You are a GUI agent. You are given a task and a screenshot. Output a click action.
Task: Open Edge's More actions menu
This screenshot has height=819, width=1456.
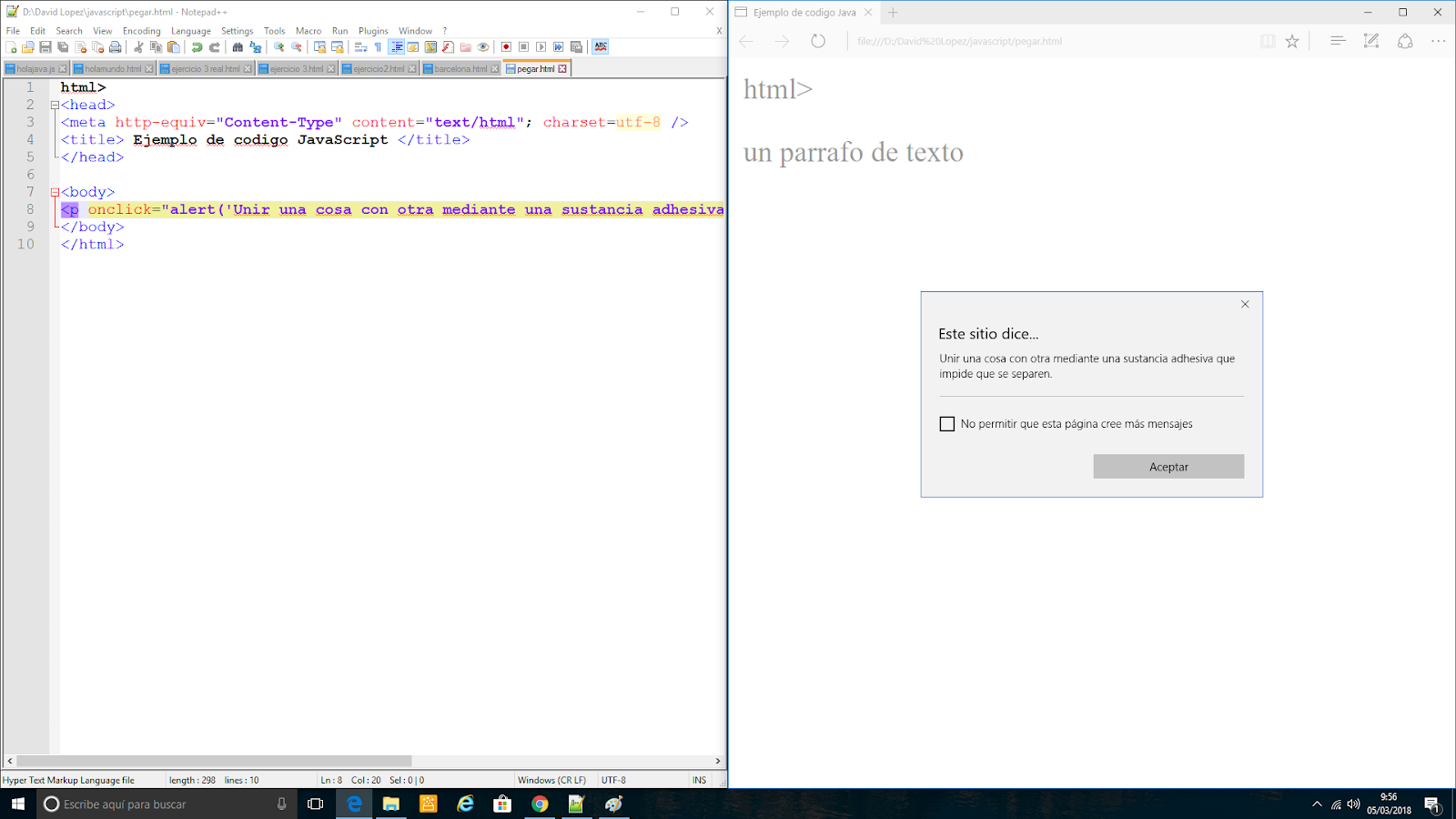(x=1438, y=41)
